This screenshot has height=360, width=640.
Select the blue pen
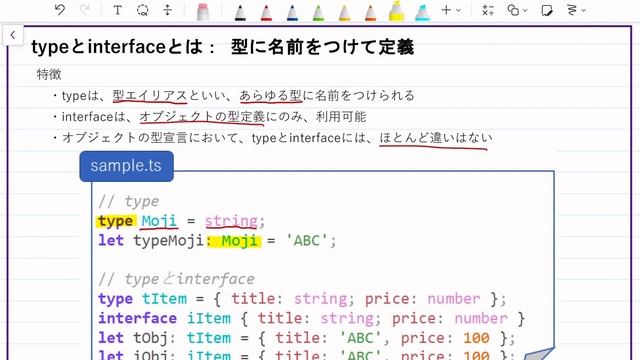coord(292,12)
